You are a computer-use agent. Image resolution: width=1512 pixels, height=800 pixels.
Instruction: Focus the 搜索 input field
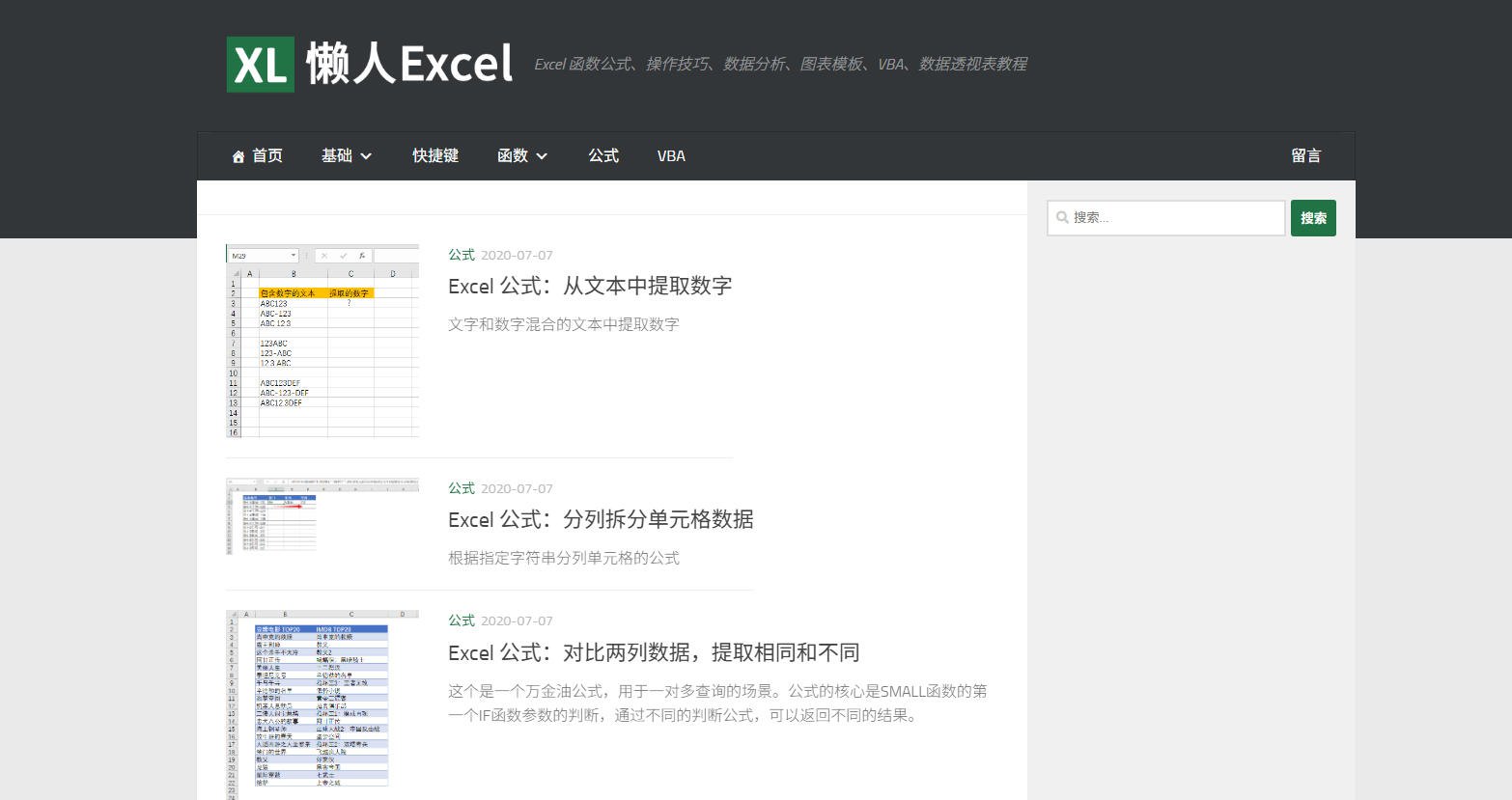(x=1166, y=218)
